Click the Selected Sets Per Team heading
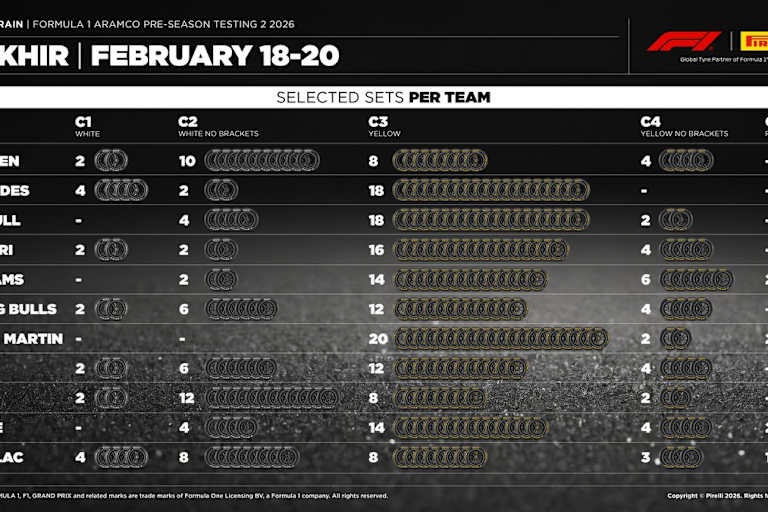Viewport: 768px width, 512px height. pyautogui.click(x=383, y=97)
